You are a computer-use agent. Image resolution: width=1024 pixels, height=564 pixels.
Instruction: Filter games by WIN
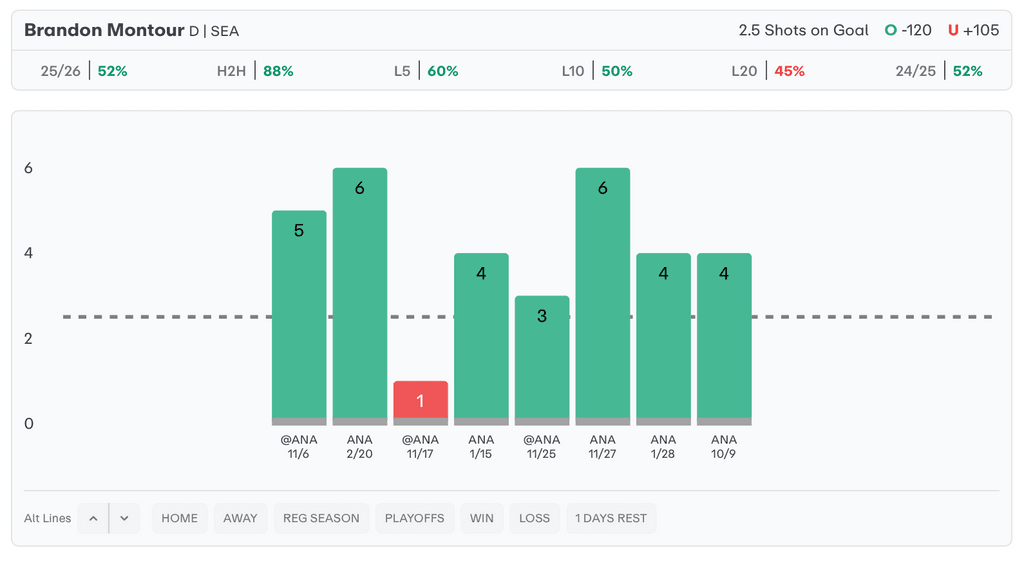(482, 518)
